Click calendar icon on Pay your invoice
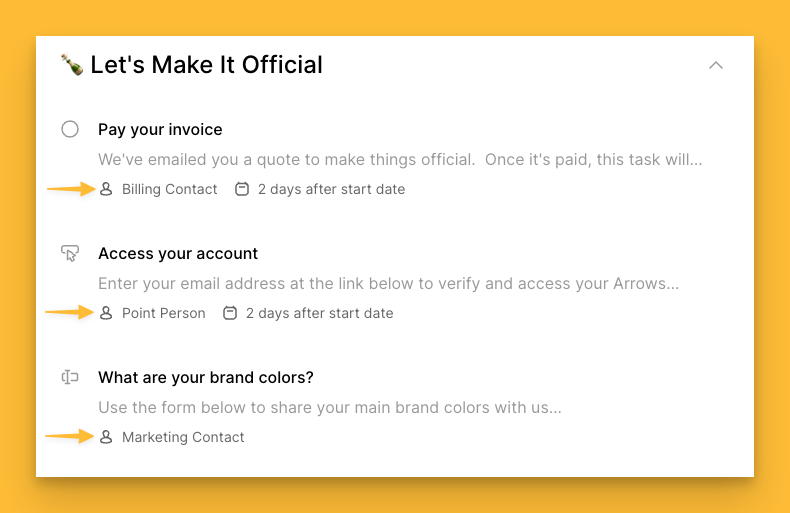The width and height of the screenshot is (790, 513). (x=241, y=189)
